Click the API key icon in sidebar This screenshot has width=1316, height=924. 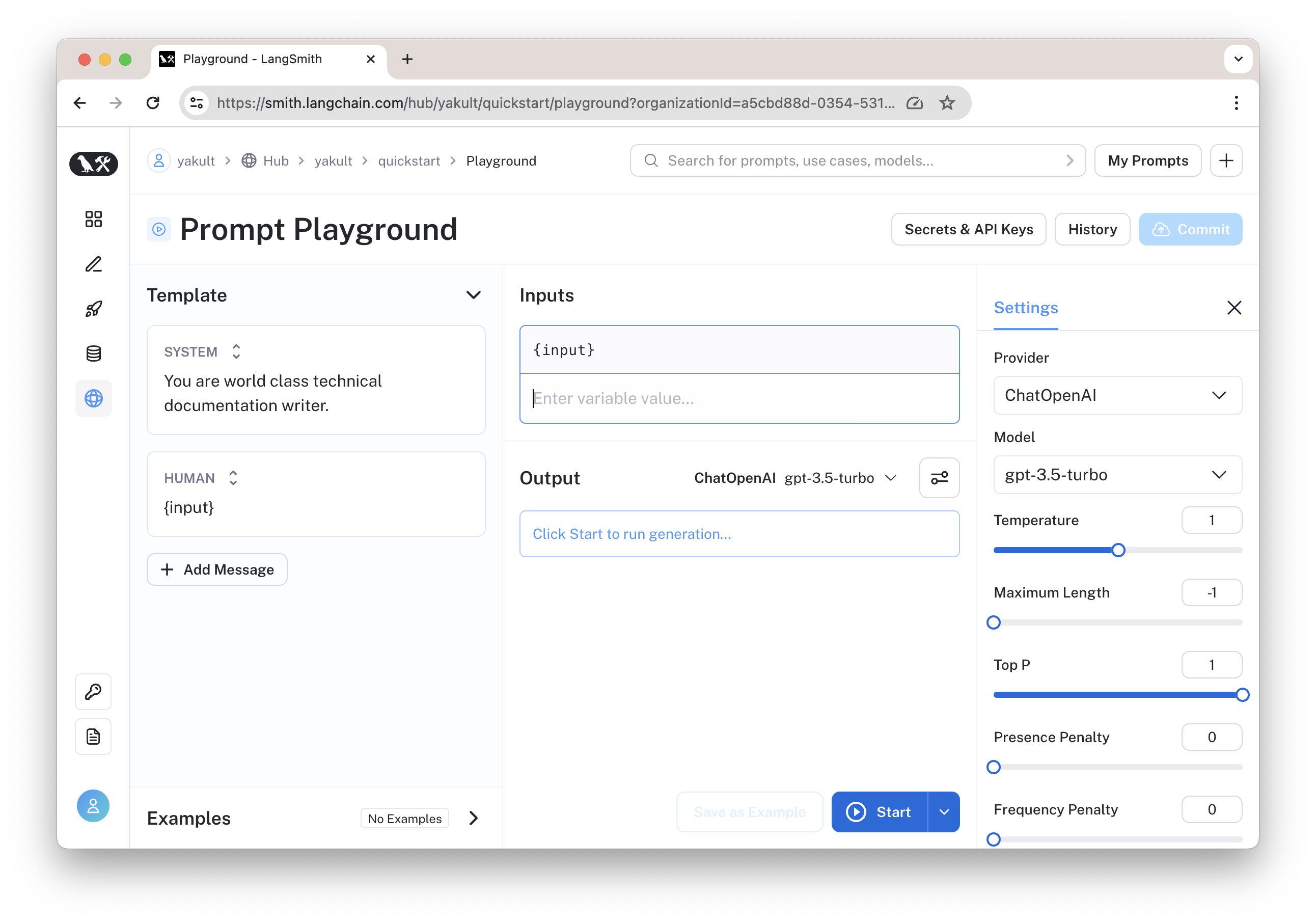tap(93, 692)
